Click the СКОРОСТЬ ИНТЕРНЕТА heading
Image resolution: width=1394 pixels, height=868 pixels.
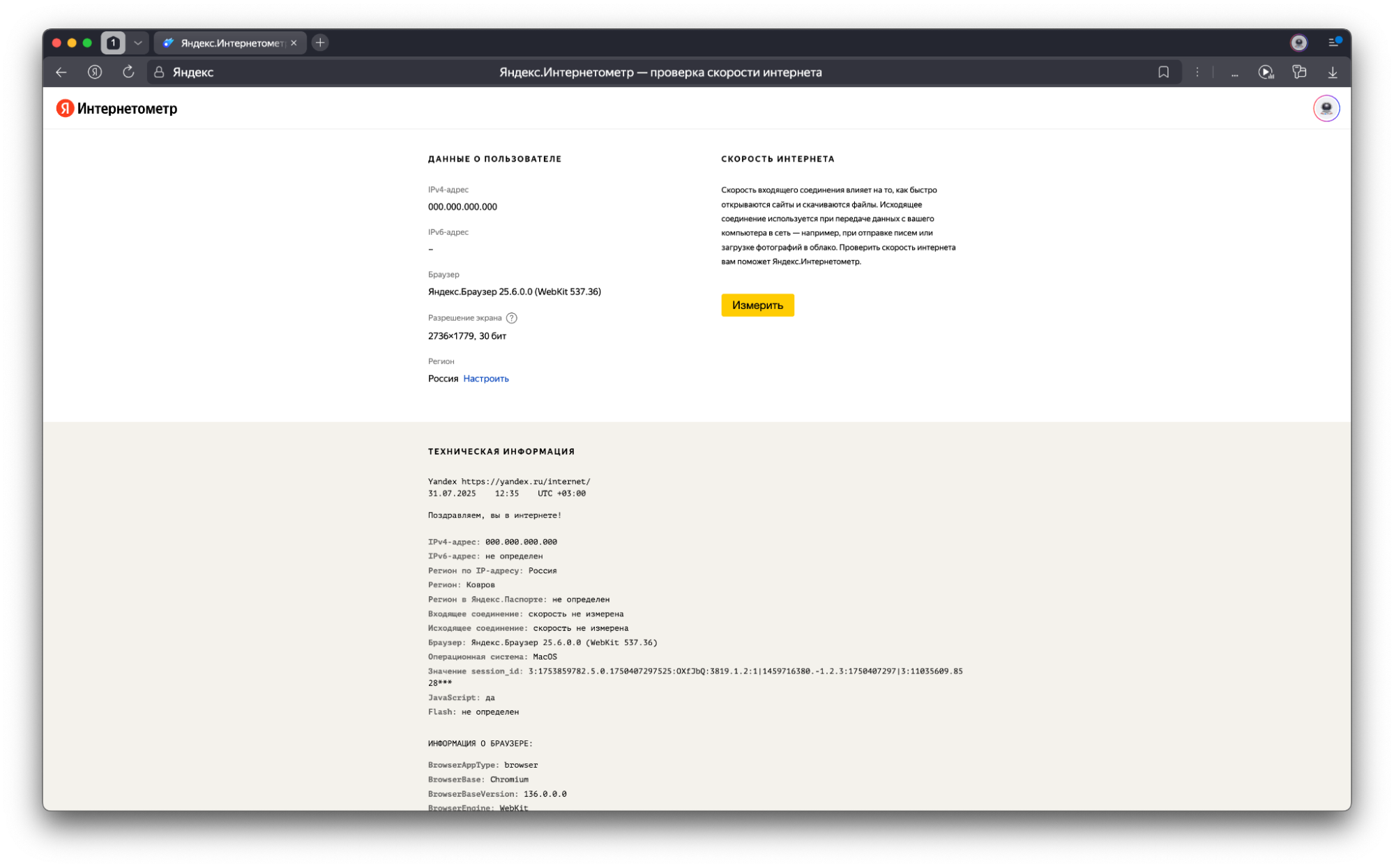pyautogui.click(x=778, y=159)
